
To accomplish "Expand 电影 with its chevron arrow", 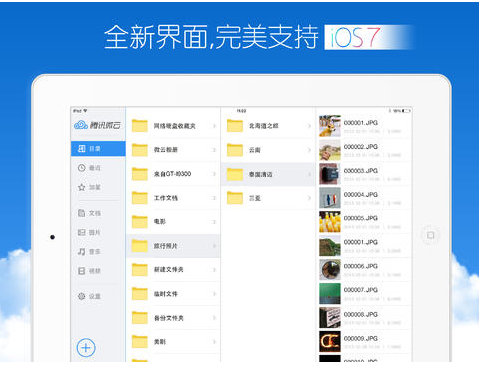I will (x=214, y=222).
